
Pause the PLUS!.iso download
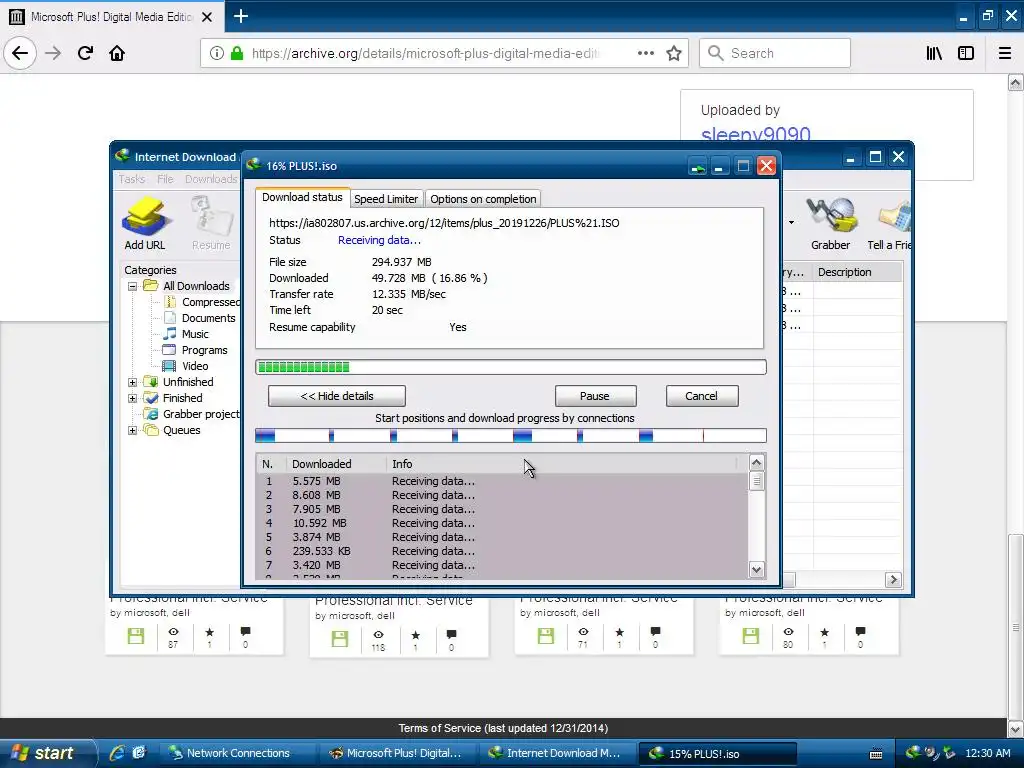[x=595, y=396]
